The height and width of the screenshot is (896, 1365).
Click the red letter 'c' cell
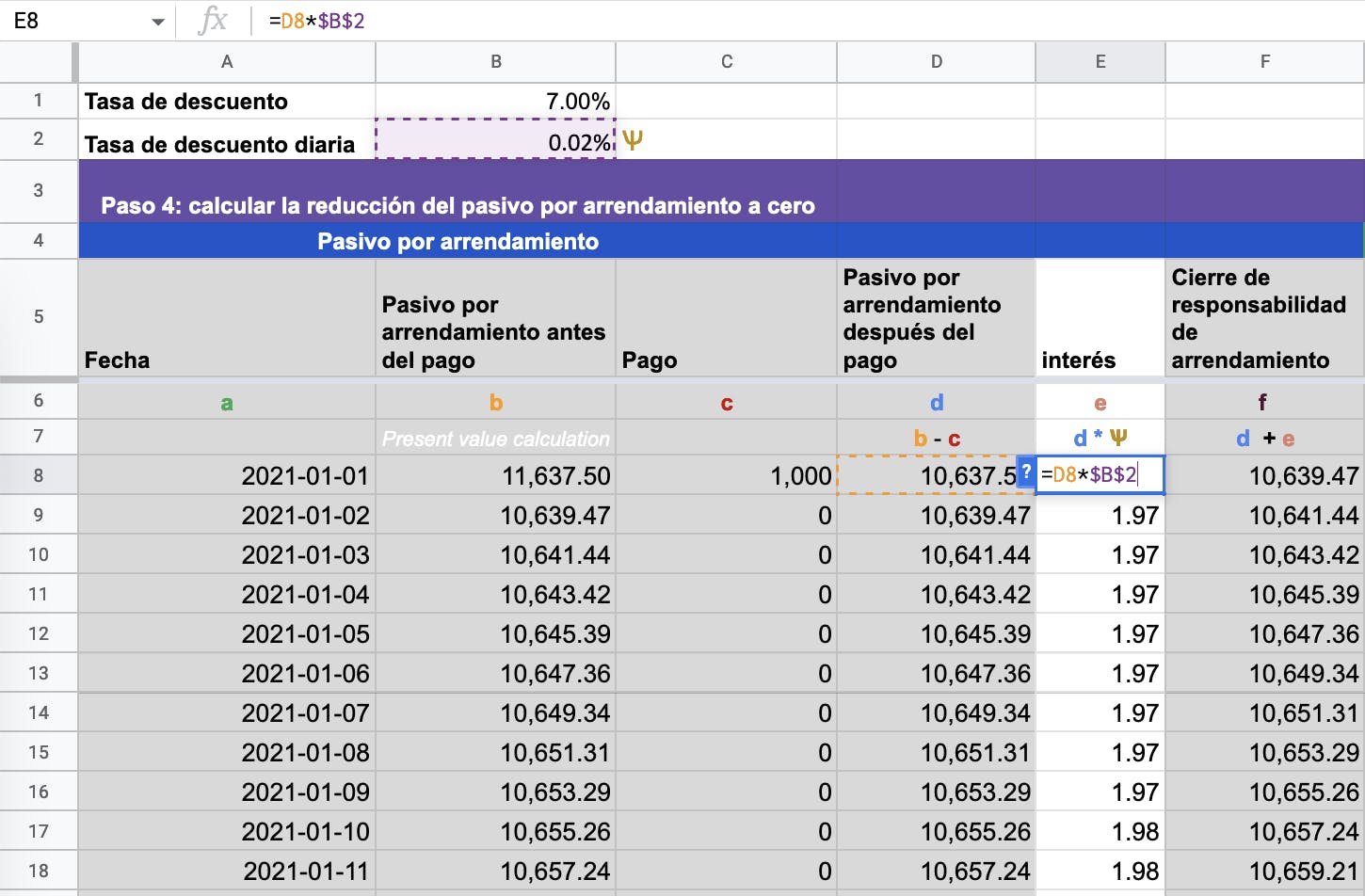click(x=727, y=402)
